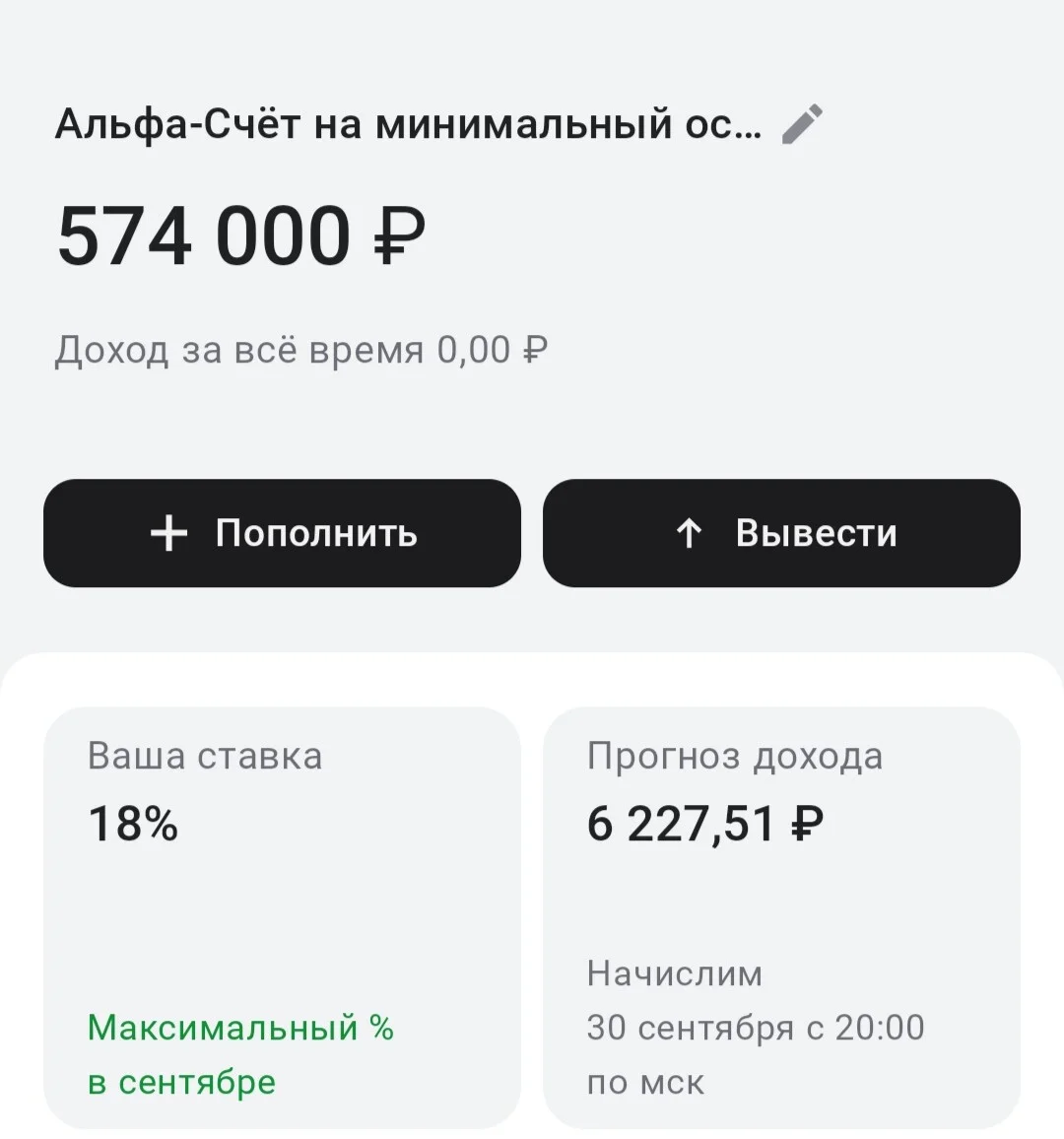The image size is (1064, 1139).
Task: Tap the ruble sign after Доход 0,00
Action: (x=535, y=350)
